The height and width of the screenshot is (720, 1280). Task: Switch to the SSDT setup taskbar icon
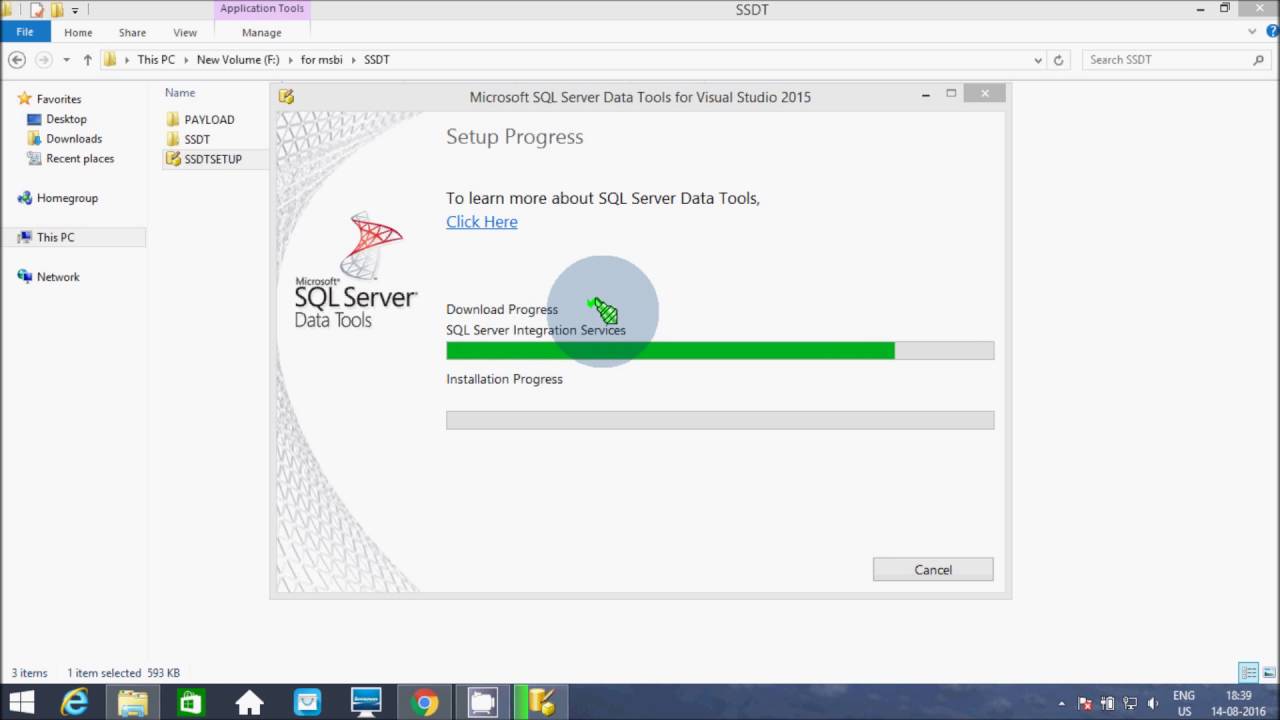click(x=541, y=703)
